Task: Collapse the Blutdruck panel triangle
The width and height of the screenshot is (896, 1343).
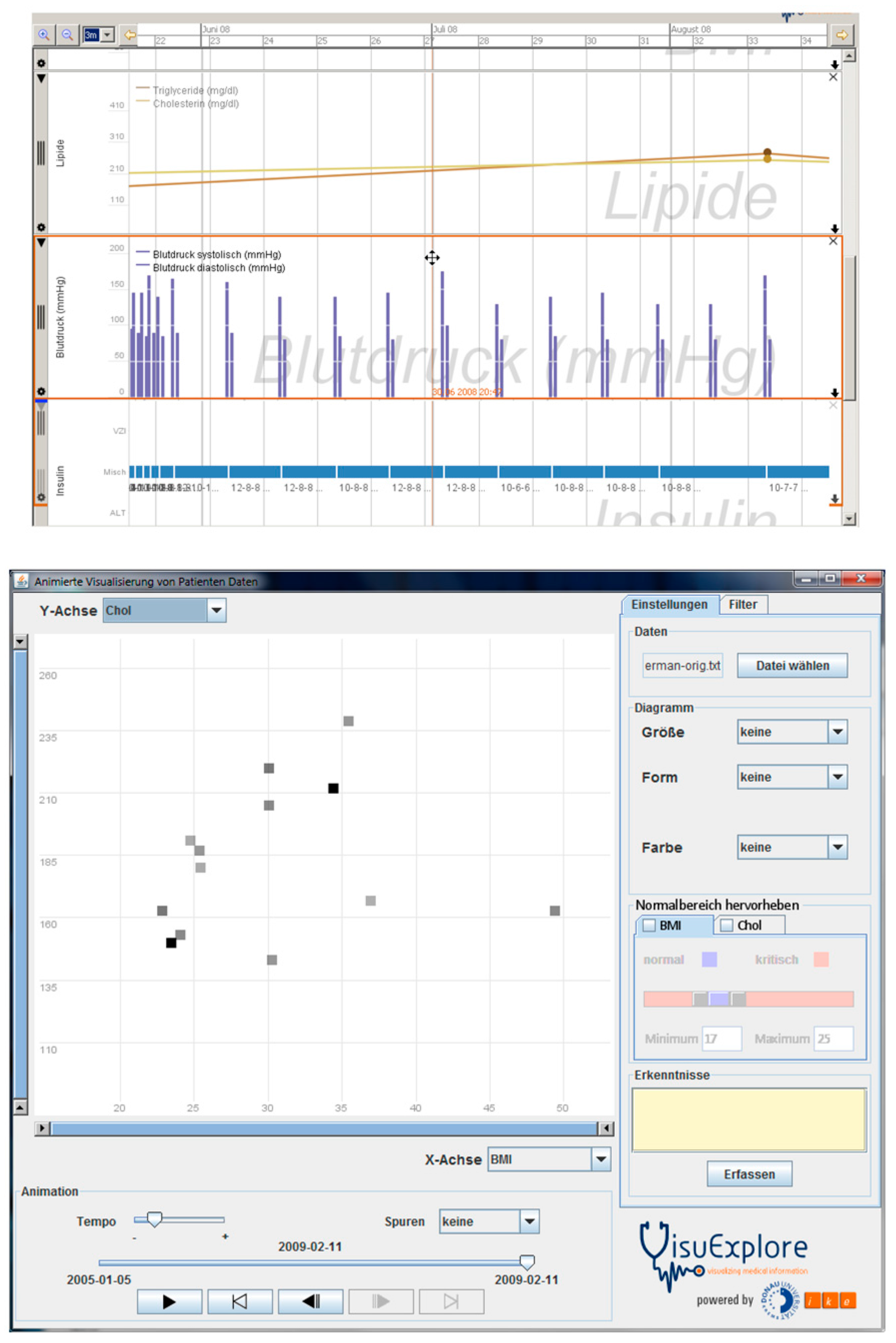Action: 41,243
